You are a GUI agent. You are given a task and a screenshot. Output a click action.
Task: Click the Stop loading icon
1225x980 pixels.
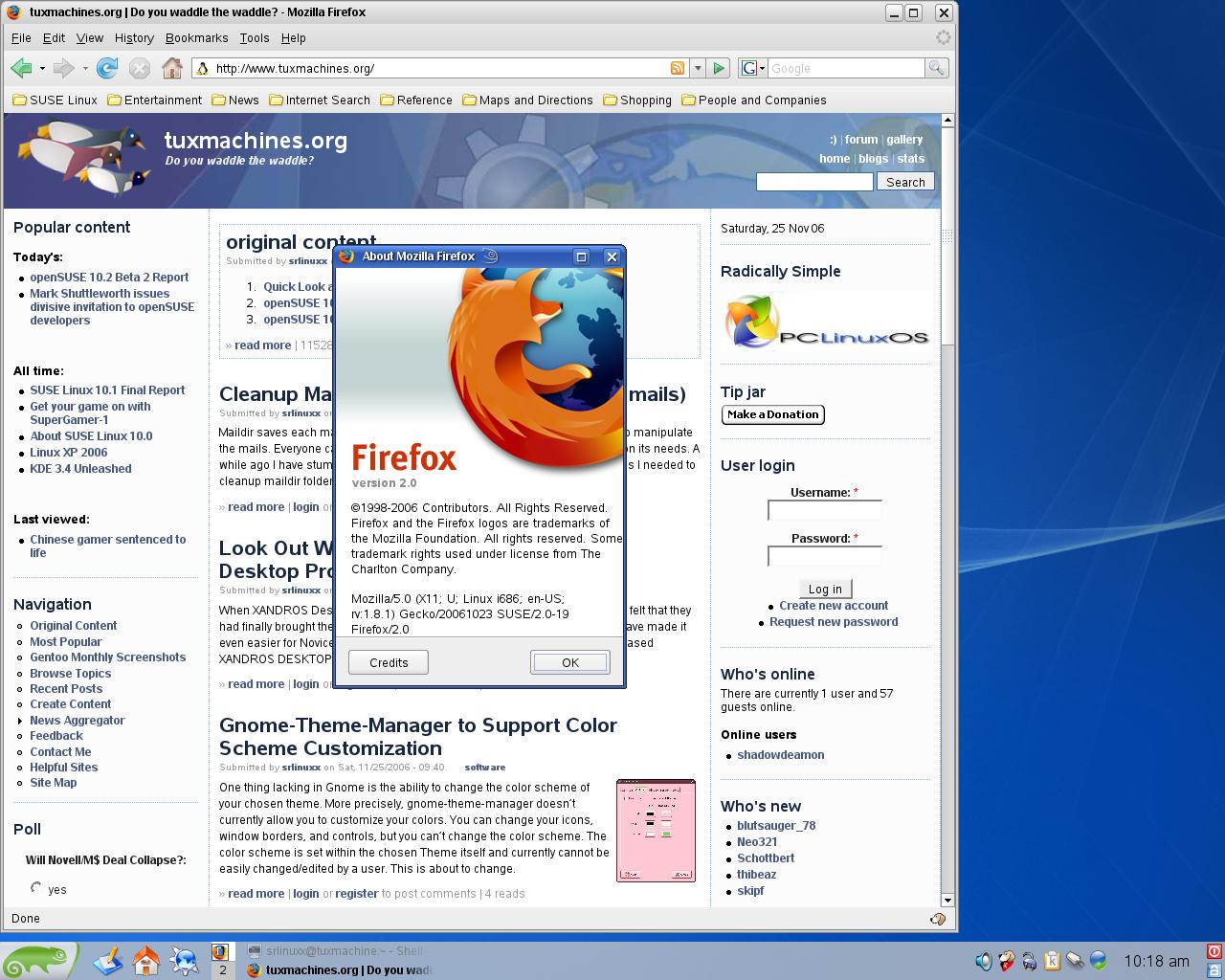[x=140, y=68]
